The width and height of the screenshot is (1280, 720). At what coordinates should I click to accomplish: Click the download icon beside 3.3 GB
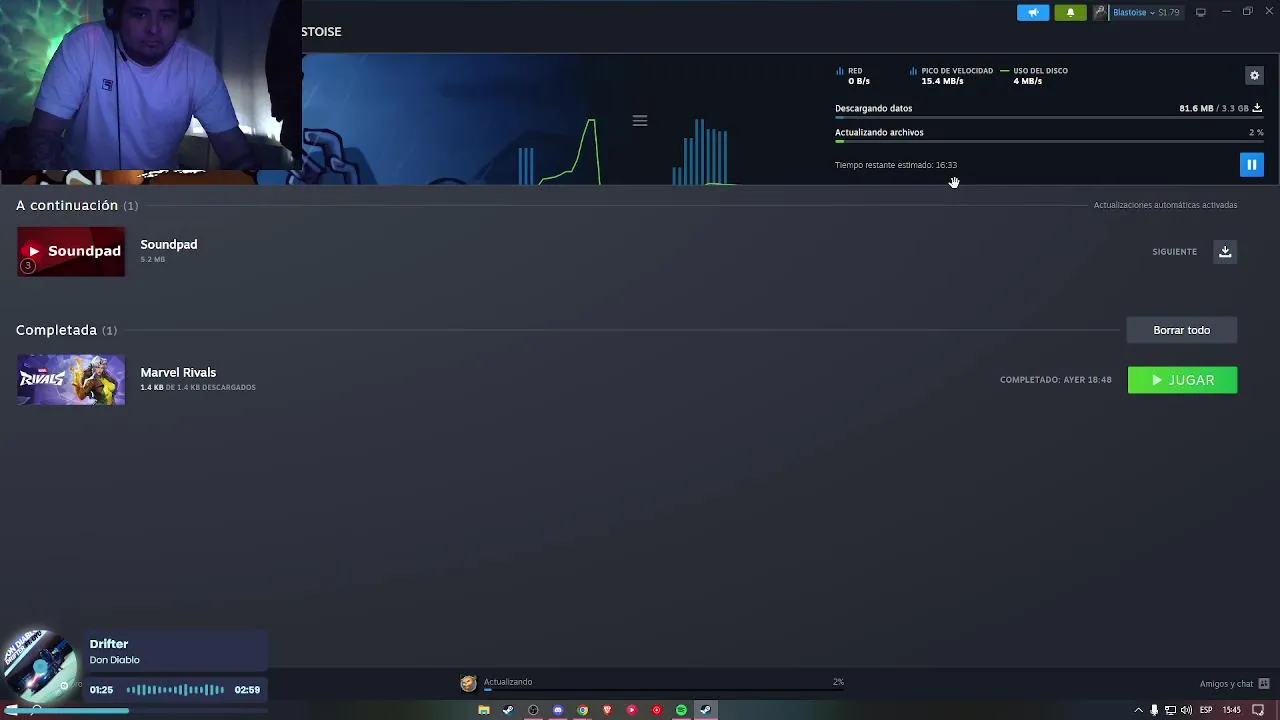coord(1257,108)
